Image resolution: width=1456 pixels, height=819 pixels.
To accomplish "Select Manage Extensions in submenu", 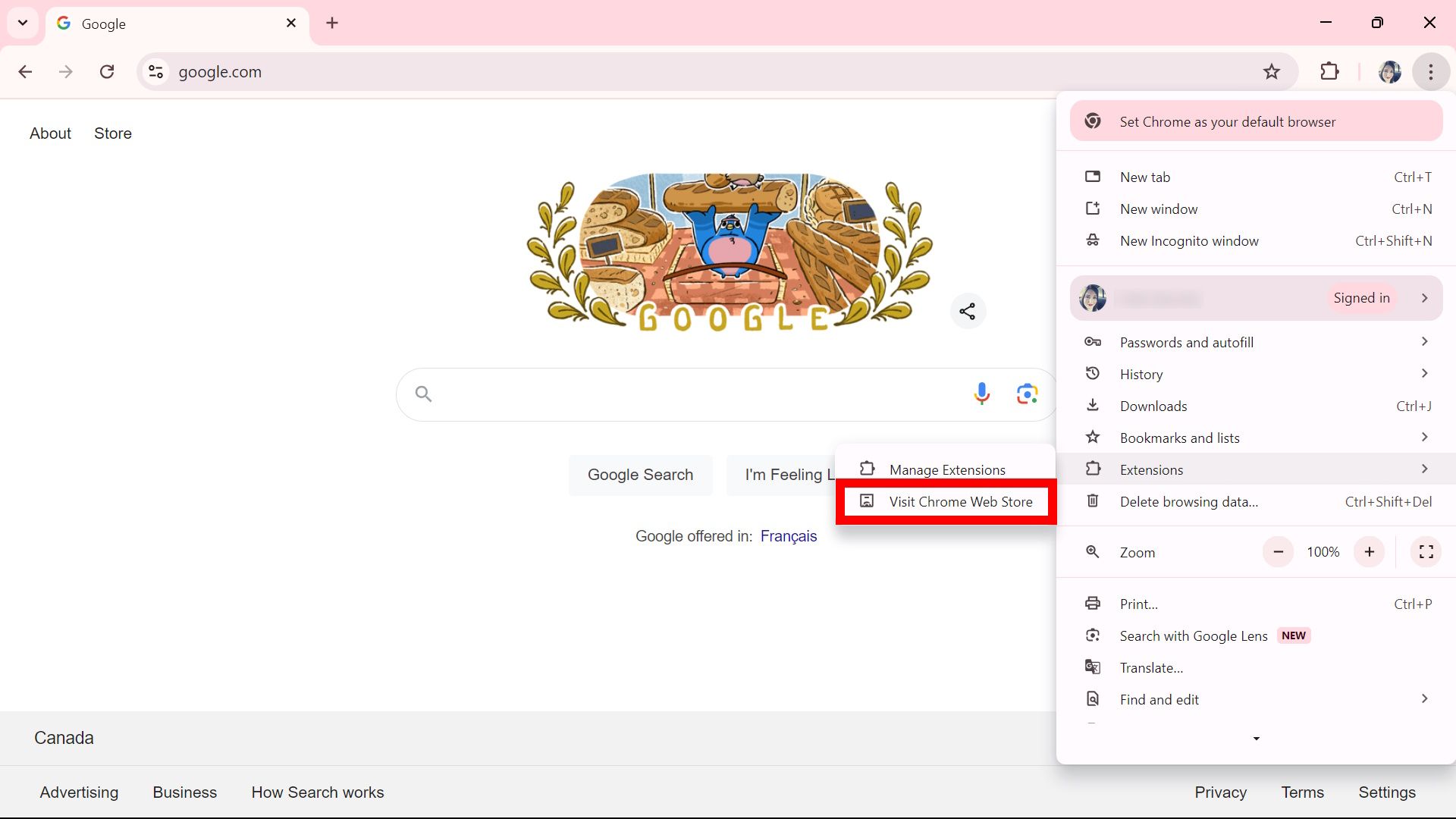I will pos(946,469).
